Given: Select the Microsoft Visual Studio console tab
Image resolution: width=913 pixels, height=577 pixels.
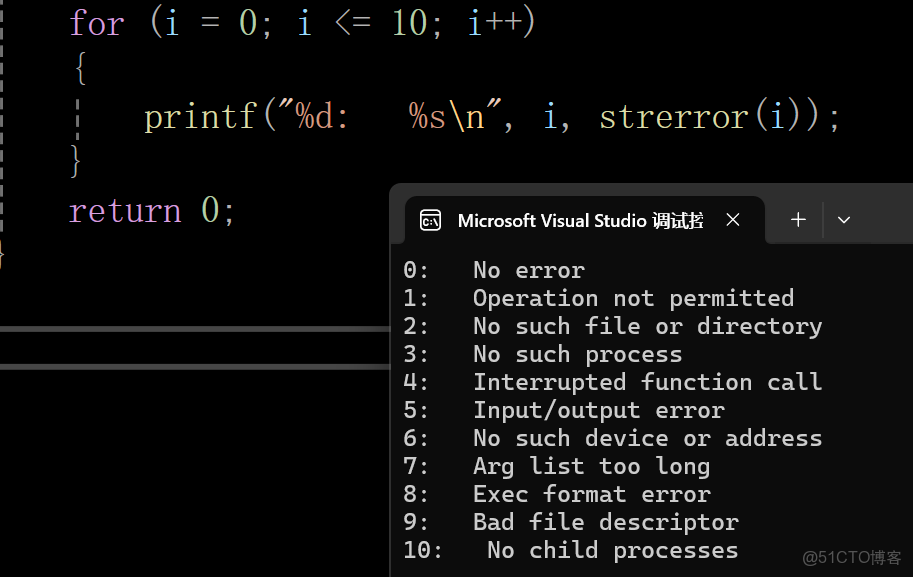Looking at the screenshot, I should (x=580, y=221).
